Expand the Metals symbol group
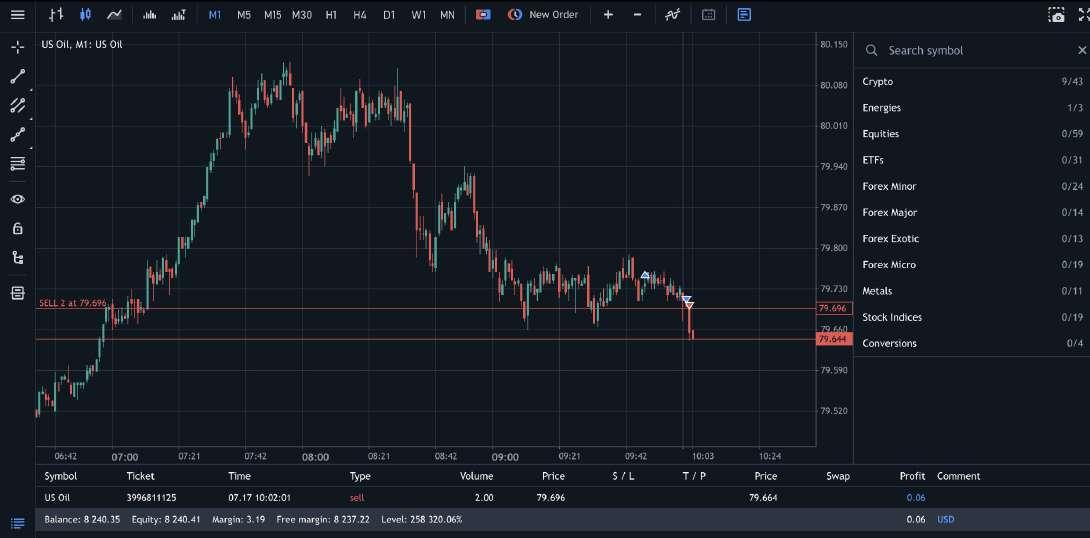This screenshot has width=1090, height=538. (972, 291)
